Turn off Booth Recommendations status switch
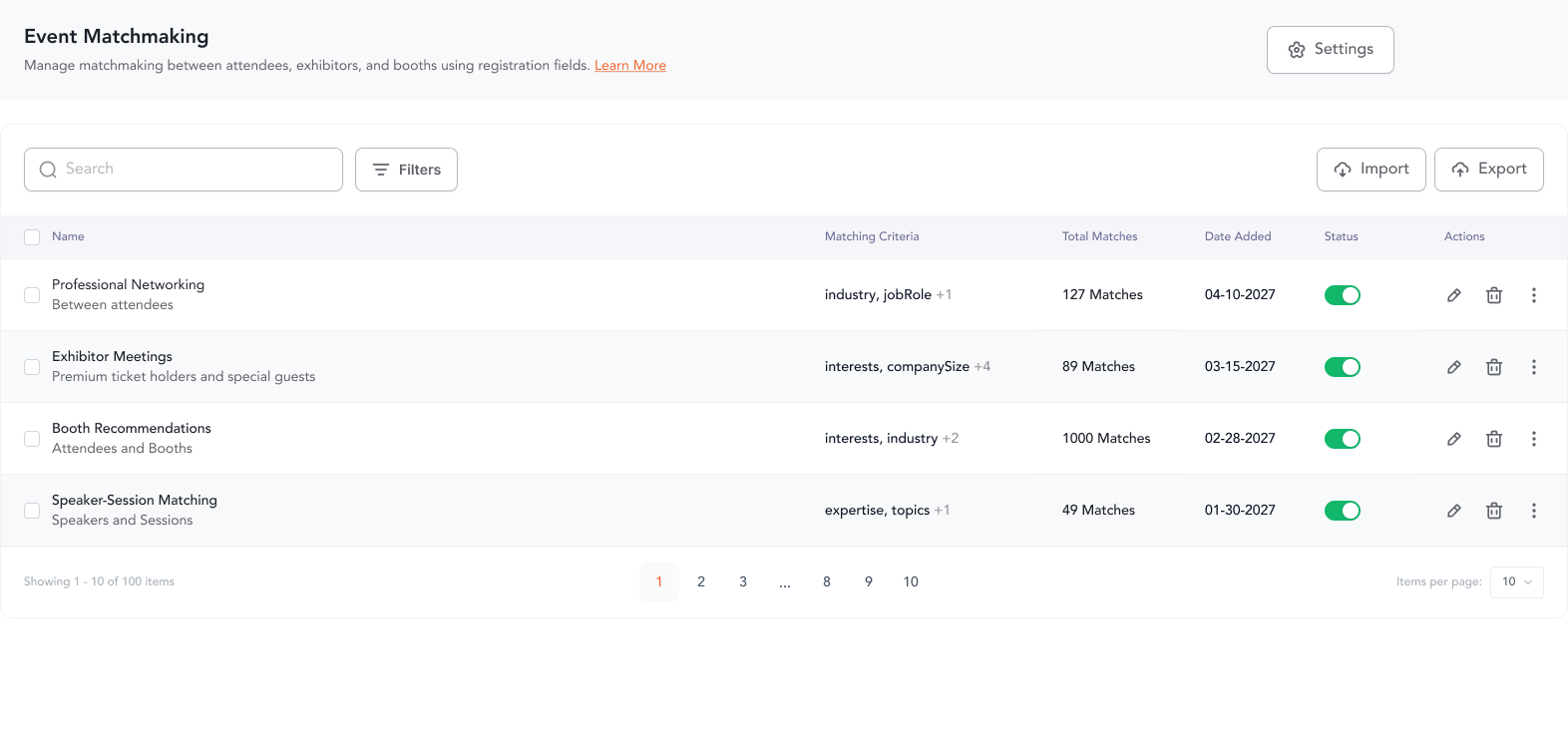Screen dimensions: 1568x745 (1342, 439)
